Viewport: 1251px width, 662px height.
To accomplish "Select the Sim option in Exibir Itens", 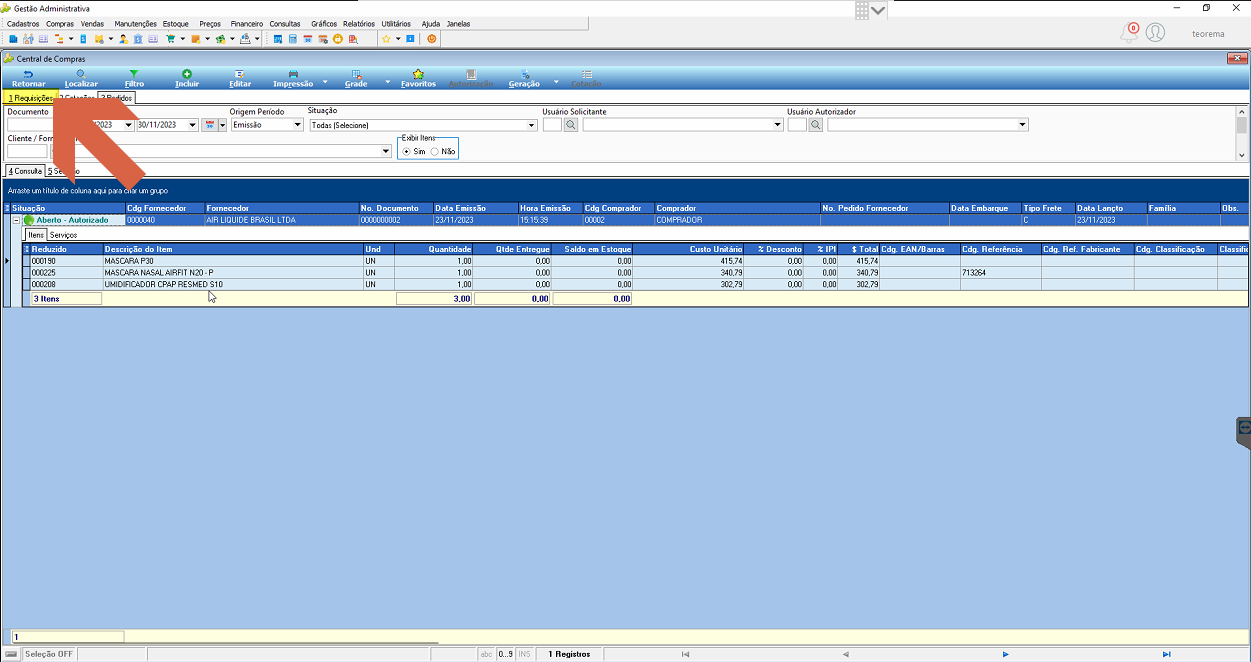I will coord(413,151).
